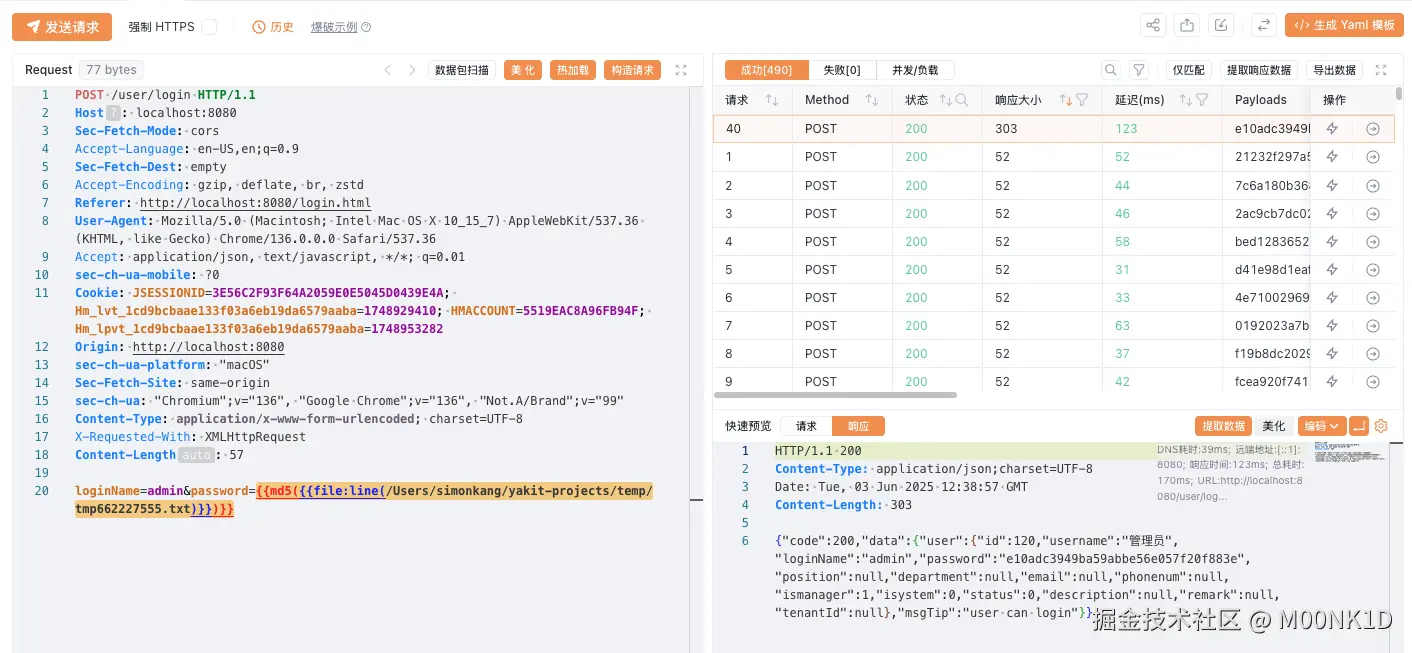Image resolution: width=1412 pixels, height=653 pixels.
Task: Click the 63 latency value in request 7's row
Action: point(1122,325)
